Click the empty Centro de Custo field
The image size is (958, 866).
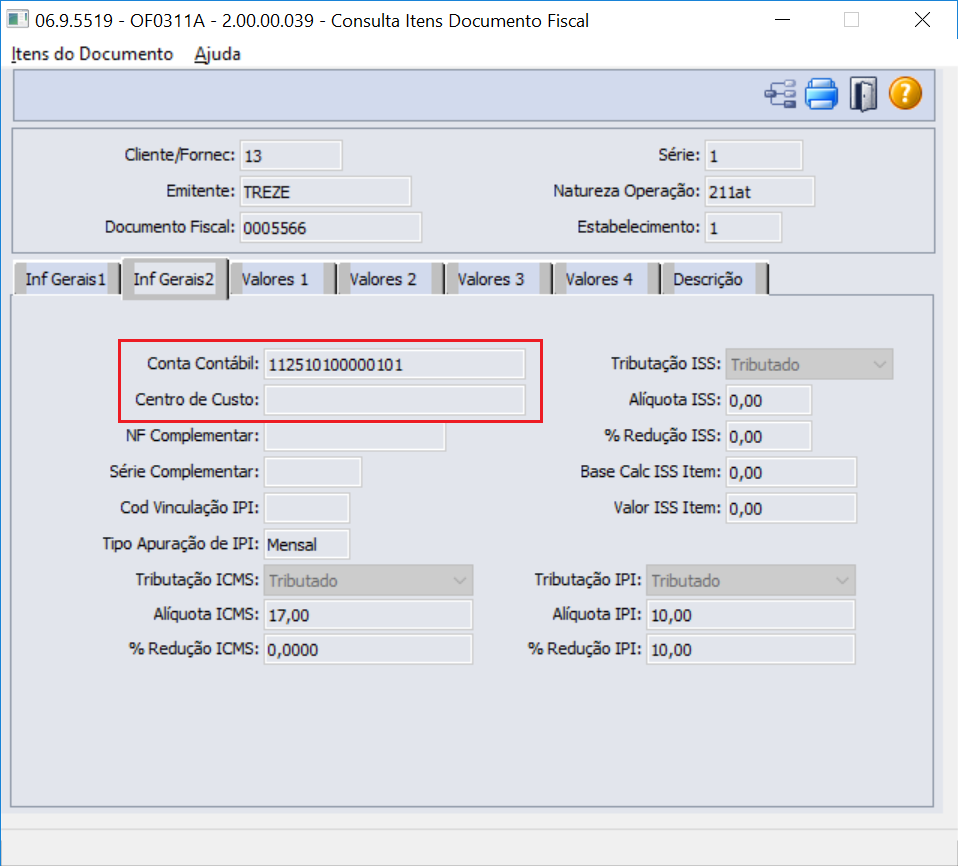(394, 400)
